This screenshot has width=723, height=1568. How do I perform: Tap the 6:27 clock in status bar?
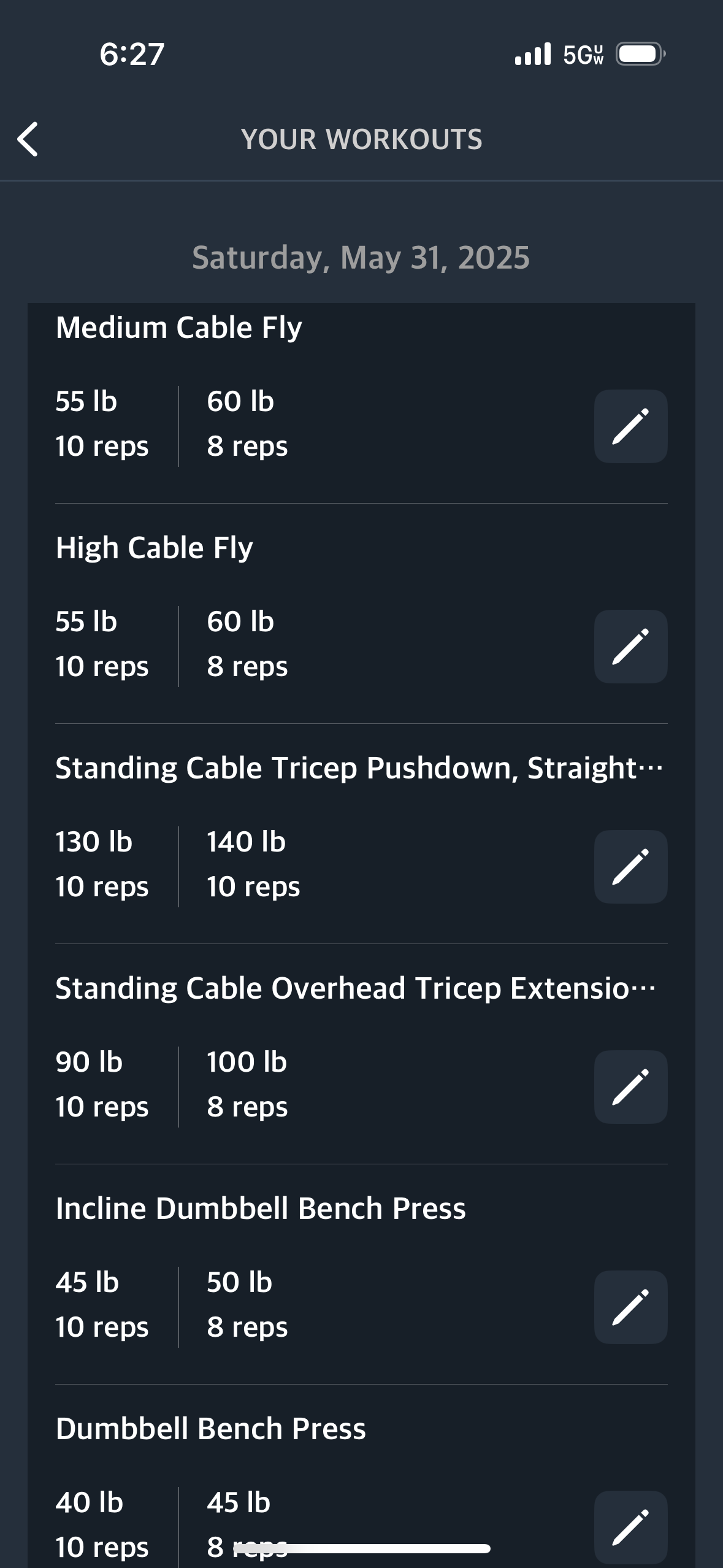[132, 54]
